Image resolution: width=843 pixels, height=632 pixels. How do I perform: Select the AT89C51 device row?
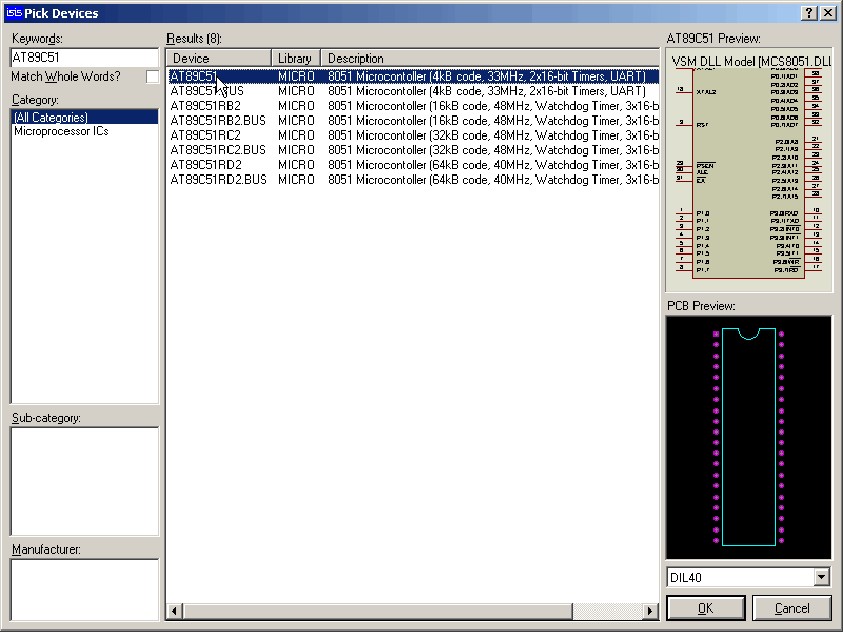point(413,76)
